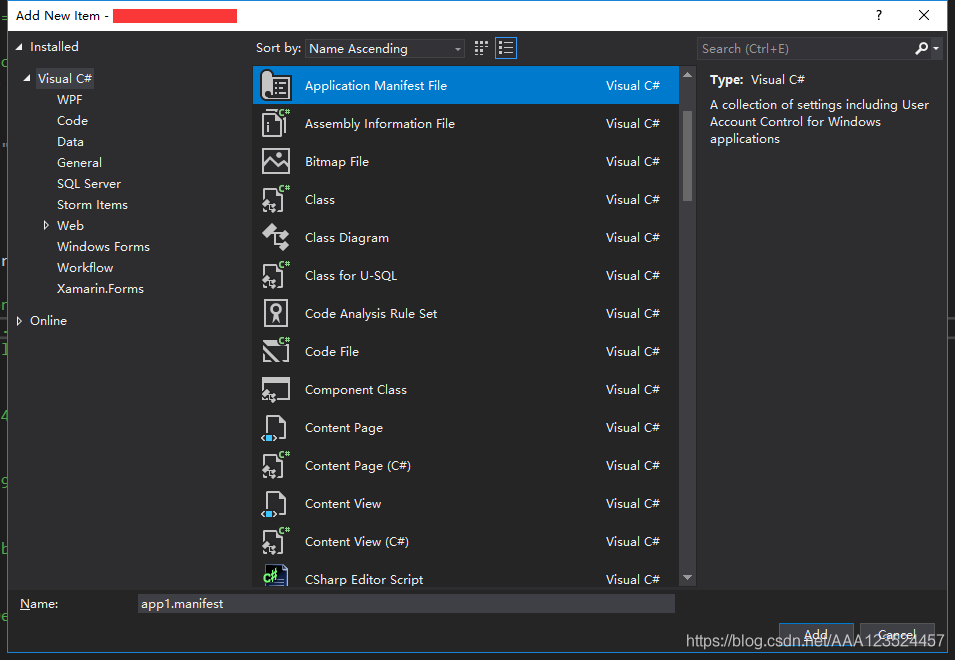Click the CSharp Editor Script icon
The width and height of the screenshot is (955, 660).
tap(276, 575)
